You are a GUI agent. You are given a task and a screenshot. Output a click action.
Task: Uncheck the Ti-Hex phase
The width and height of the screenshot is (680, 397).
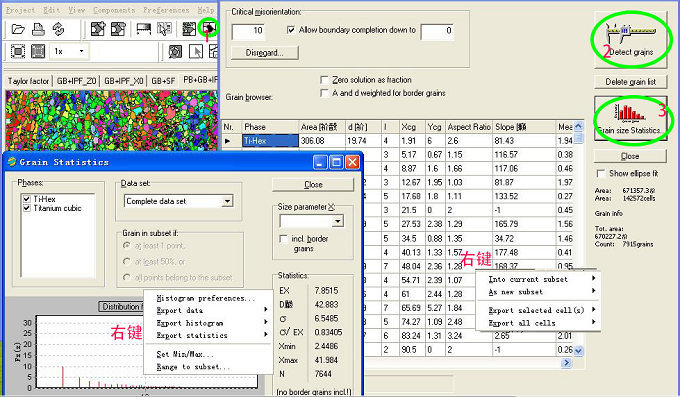27,199
